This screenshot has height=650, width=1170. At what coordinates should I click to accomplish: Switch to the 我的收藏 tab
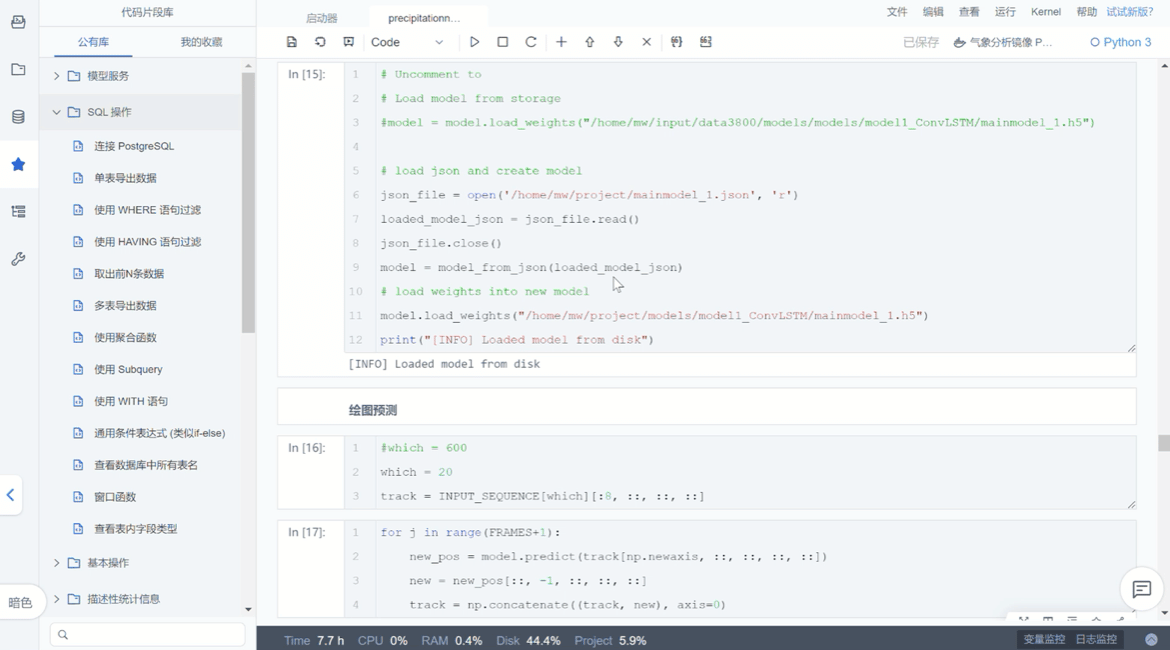201,42
